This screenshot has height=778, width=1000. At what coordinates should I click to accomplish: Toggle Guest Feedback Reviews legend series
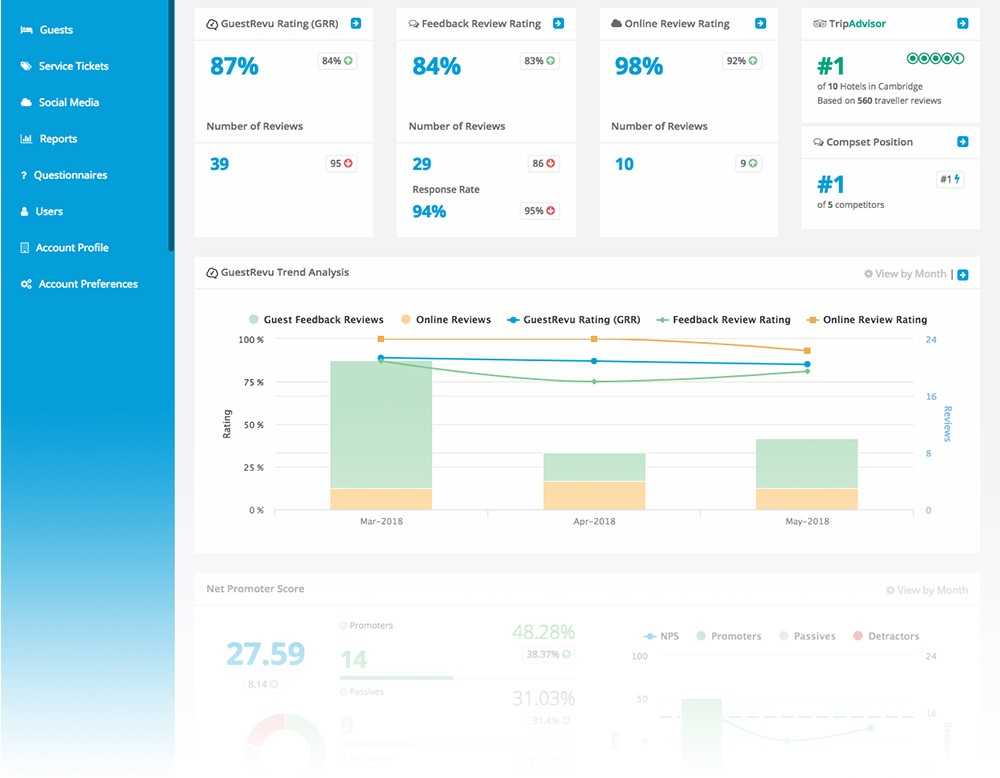[316, 320]
